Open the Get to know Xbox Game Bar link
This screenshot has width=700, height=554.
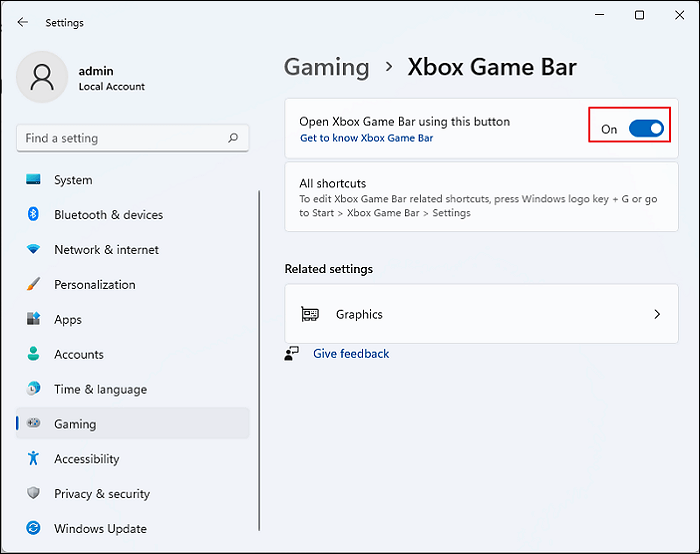pos(366,138)
